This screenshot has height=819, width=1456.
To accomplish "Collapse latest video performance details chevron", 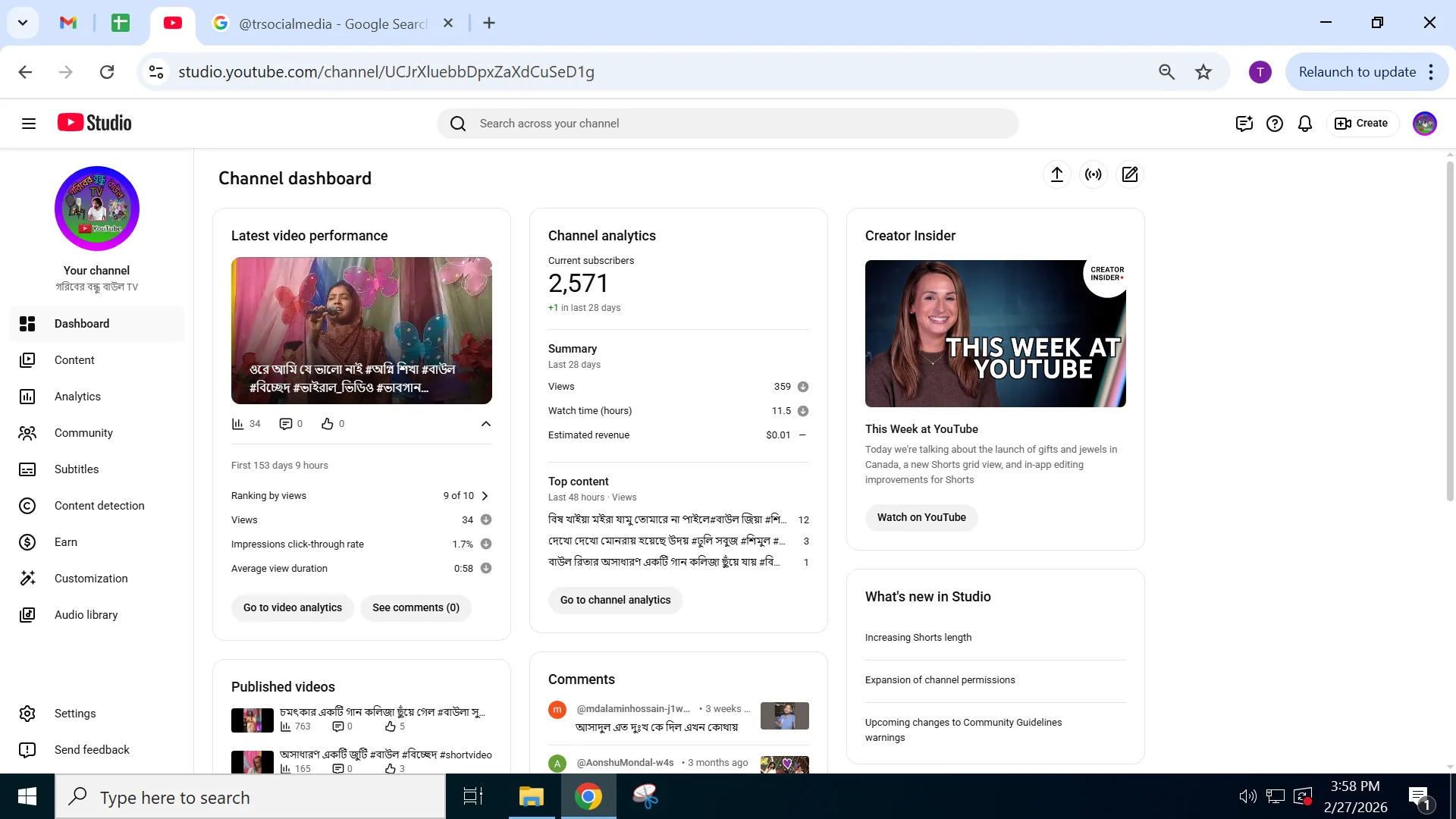I will point(486,424).
